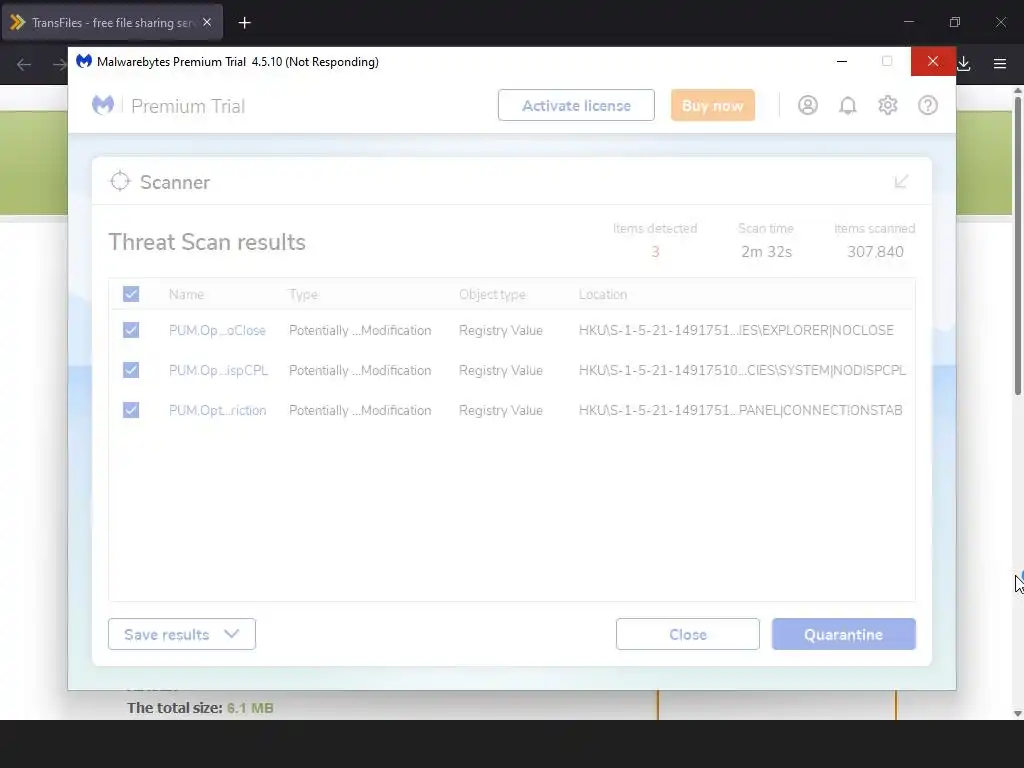Open the notifications bell in Malwarebytes
The height and width of the screenshot is (768, 1024).
click(847, 105)
